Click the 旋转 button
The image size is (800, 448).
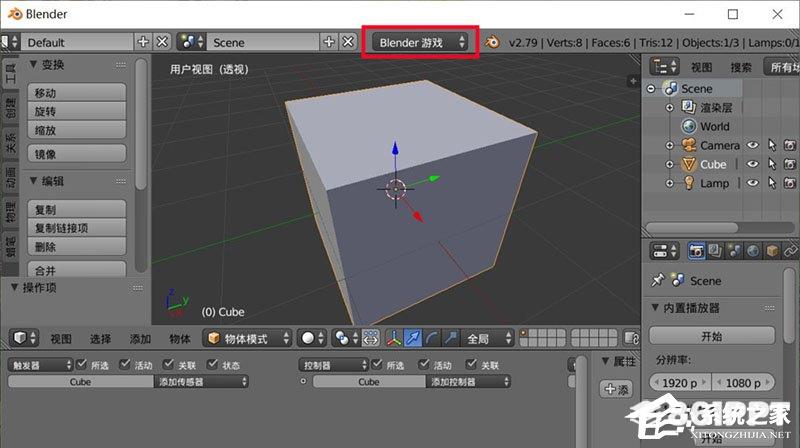click(77, 111)
